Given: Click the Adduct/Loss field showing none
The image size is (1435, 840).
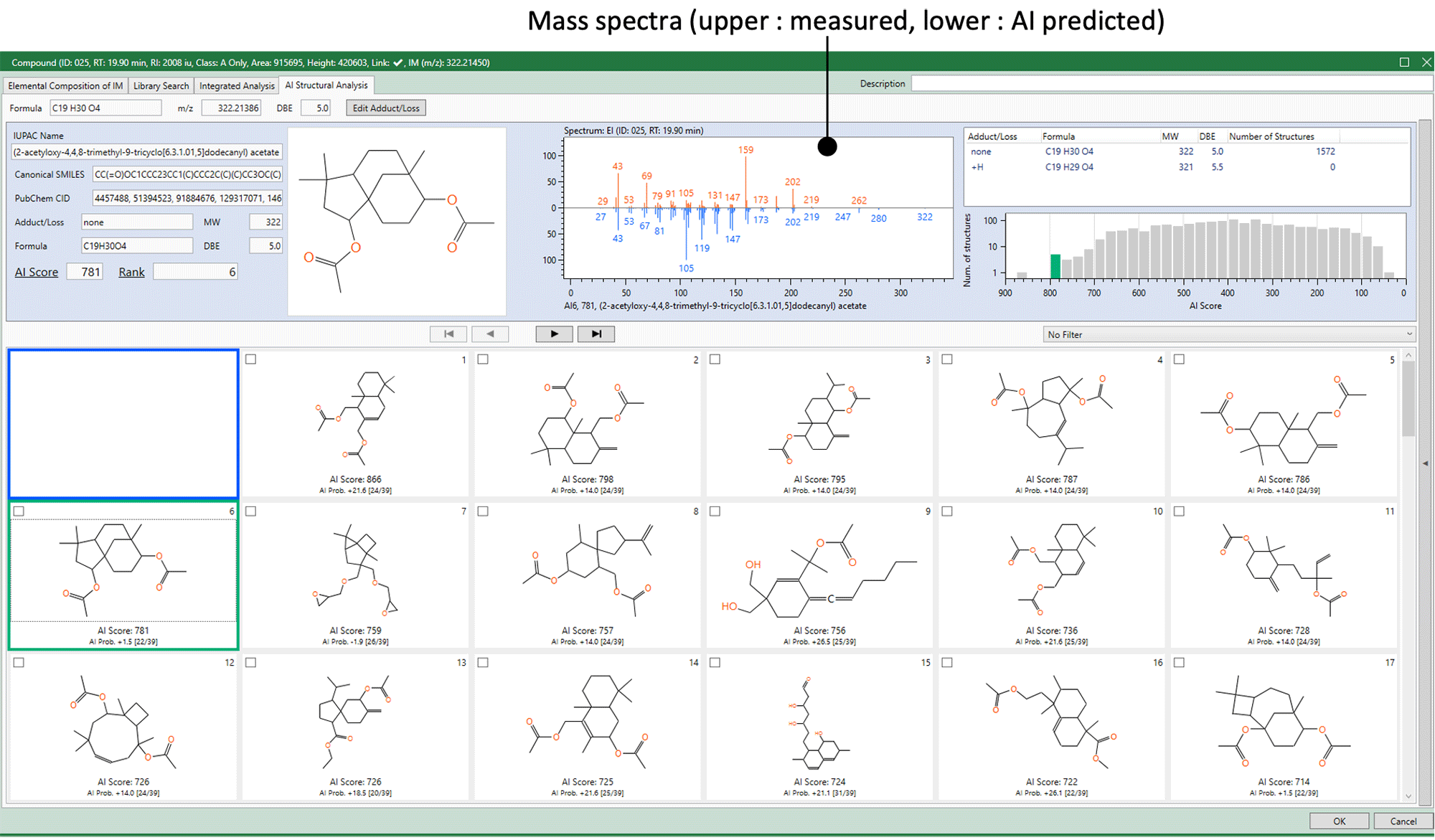Looking at the screenshot, I should (136, 222).
